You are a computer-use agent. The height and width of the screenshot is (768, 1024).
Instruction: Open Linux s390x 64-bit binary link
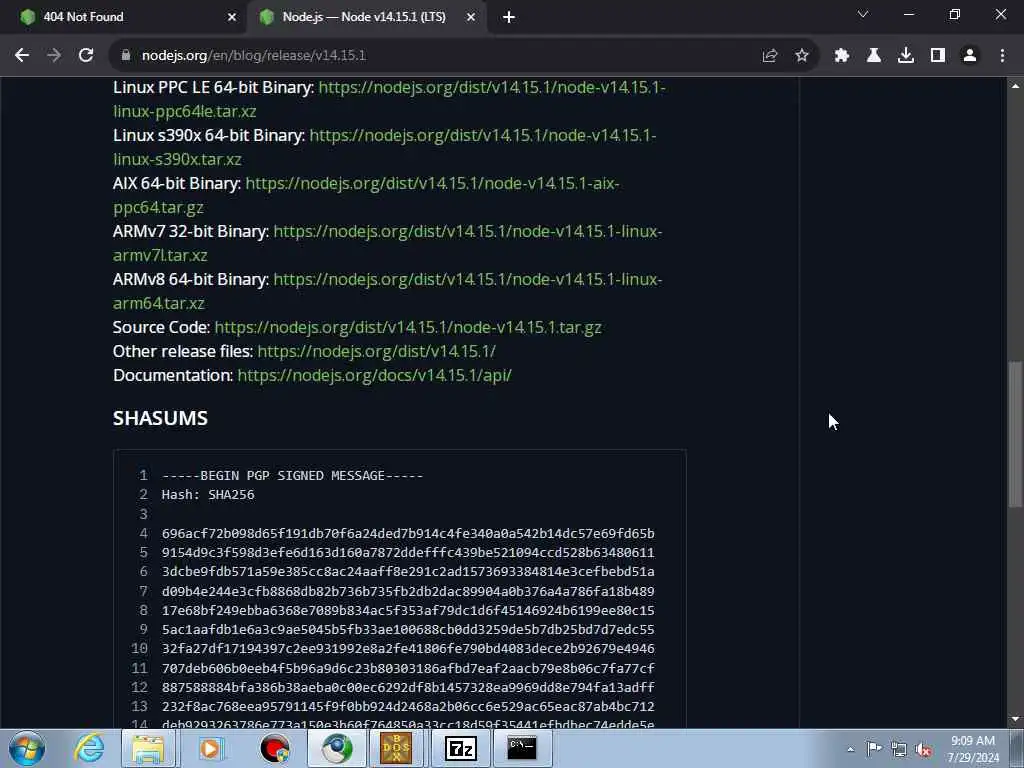click(x=385, y=147)
